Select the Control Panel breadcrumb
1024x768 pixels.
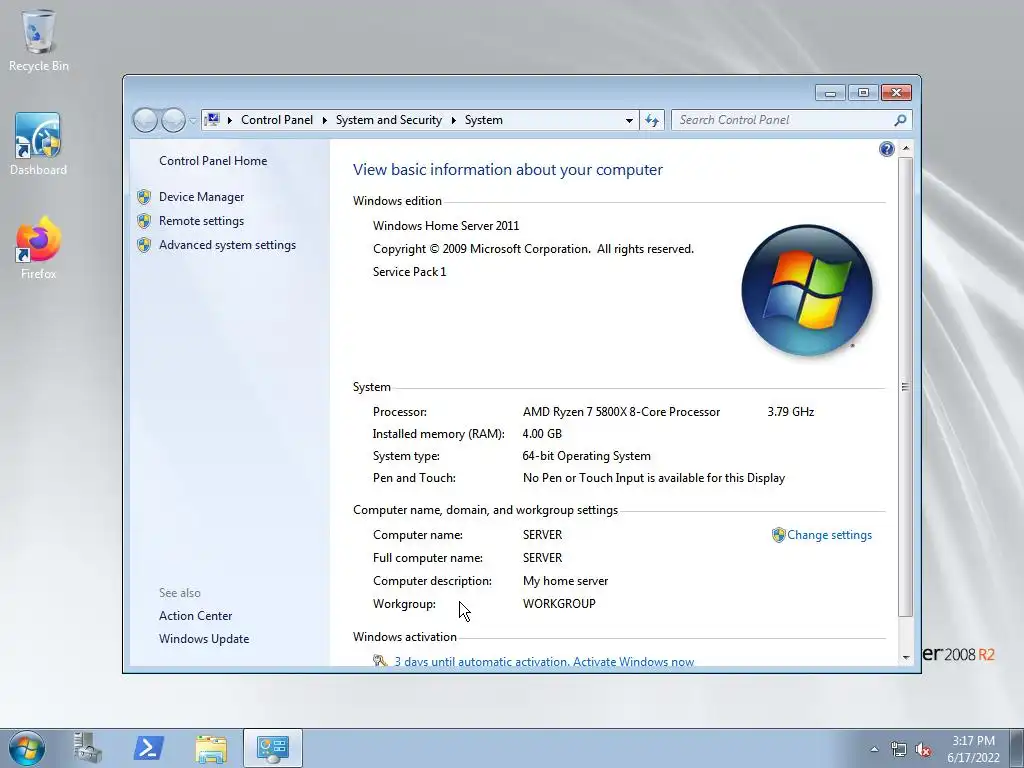[x=277, y=120]
